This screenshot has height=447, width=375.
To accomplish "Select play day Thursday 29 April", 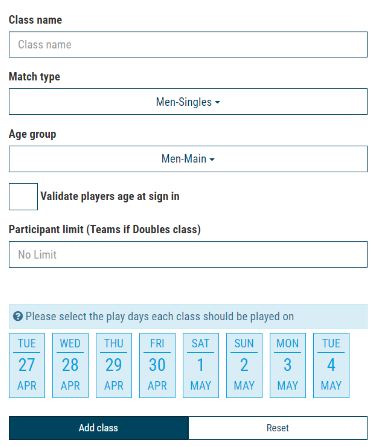I will [114, 365].
